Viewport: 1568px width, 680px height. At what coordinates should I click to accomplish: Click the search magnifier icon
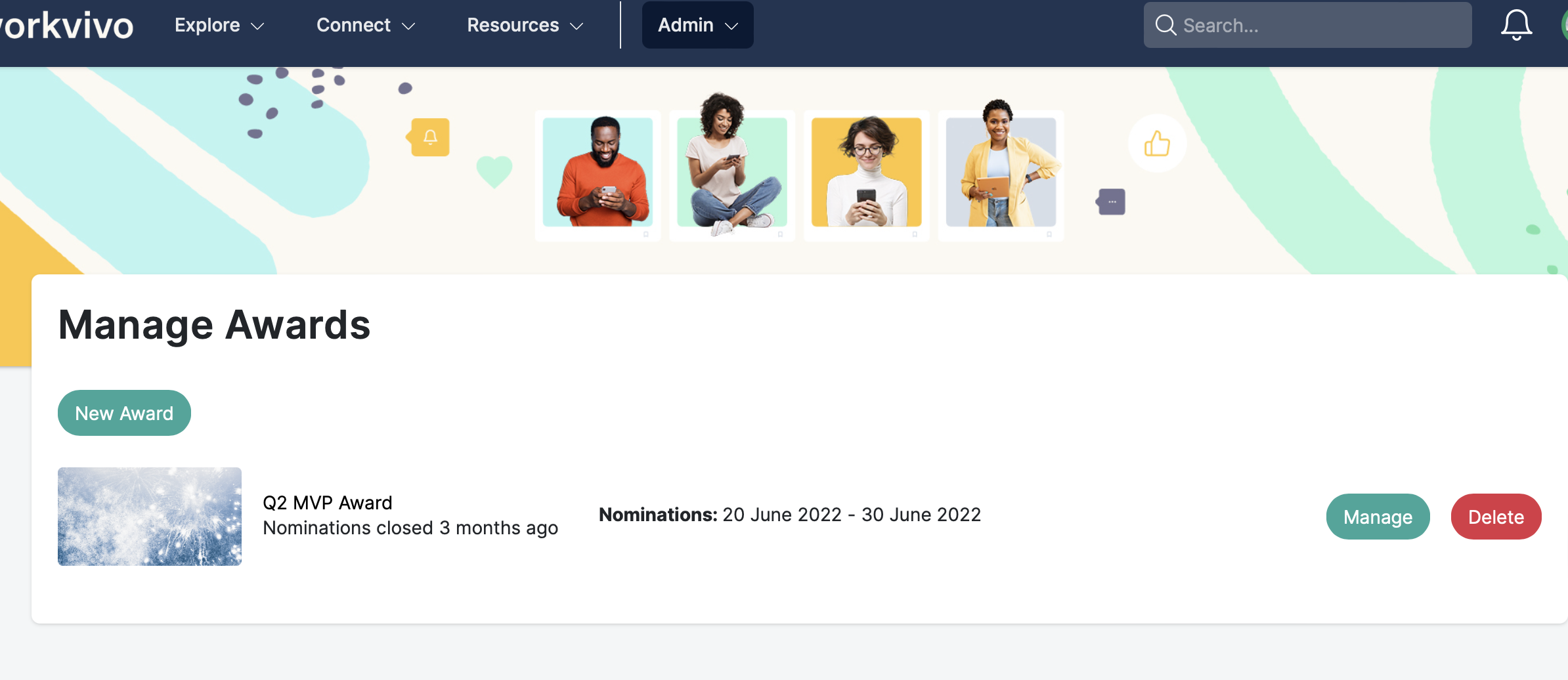pyautogui.click(x=1165, y=26)
